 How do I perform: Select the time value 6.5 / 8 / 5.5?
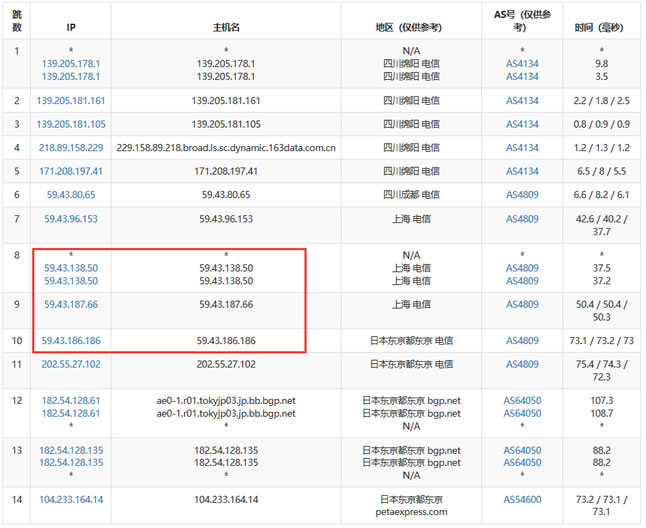coord(602,171)
